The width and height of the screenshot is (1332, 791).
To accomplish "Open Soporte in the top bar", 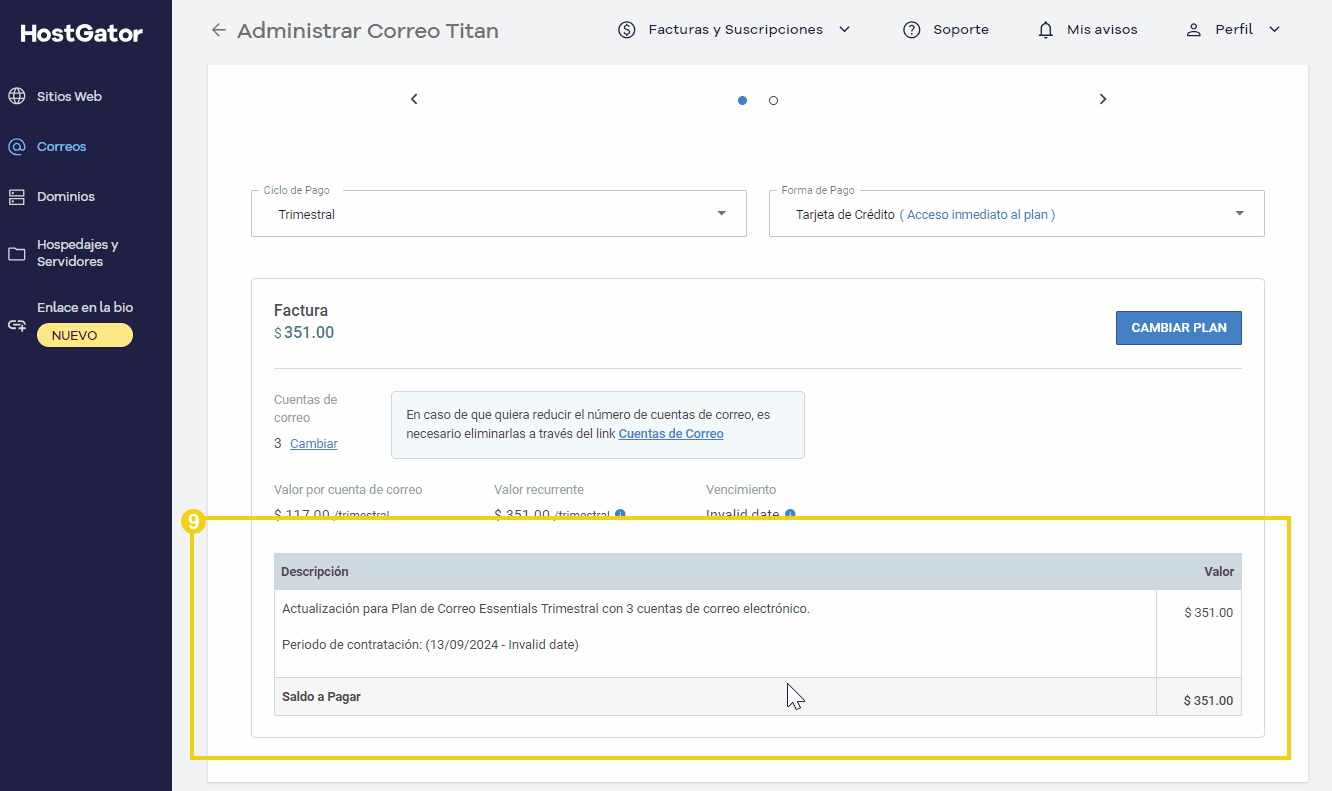I will [961, 30].
